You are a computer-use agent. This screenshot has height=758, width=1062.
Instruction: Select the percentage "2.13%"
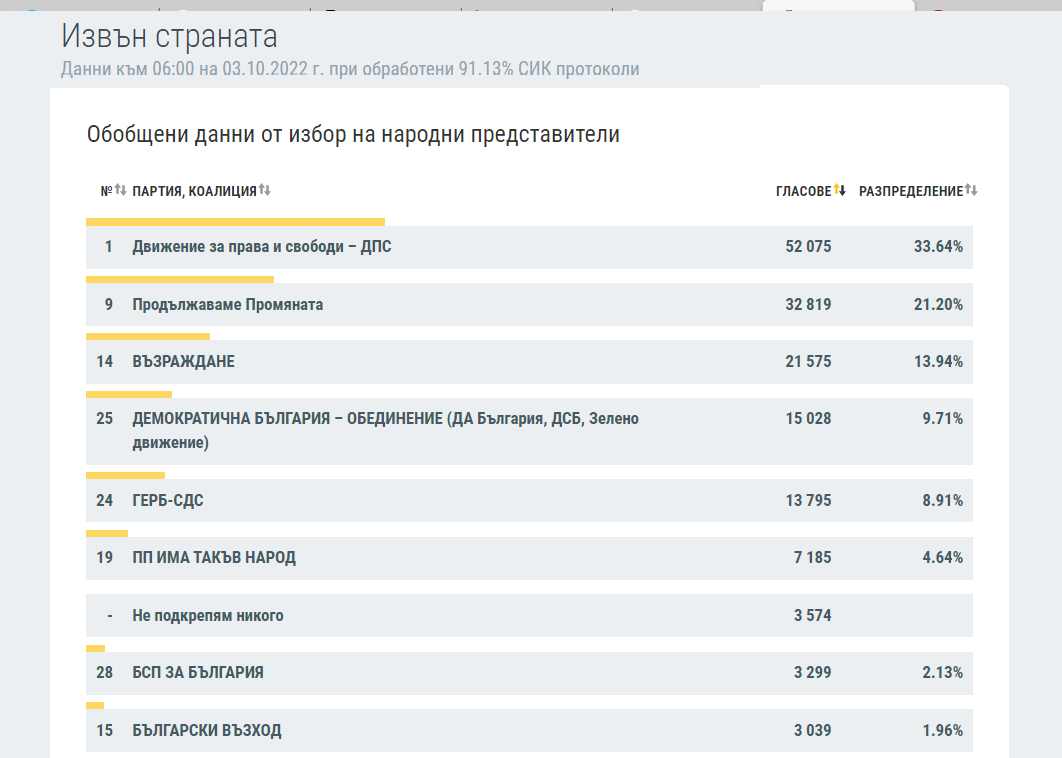click(943, 673)
